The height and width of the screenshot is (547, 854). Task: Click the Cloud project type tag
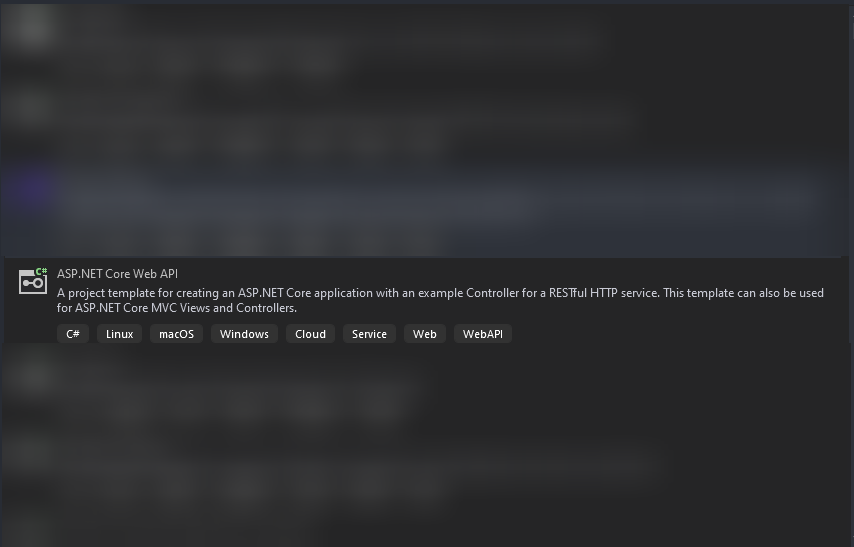click(x=310, y=334)
